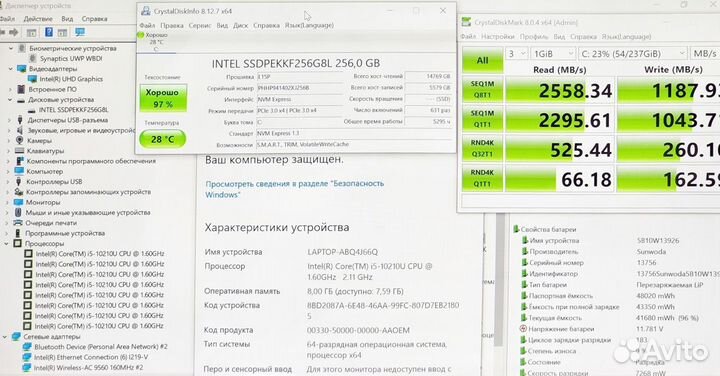
Task: Click the Intel(R) Ethernet Connection I219-V icon
Action: click(27, 357)
